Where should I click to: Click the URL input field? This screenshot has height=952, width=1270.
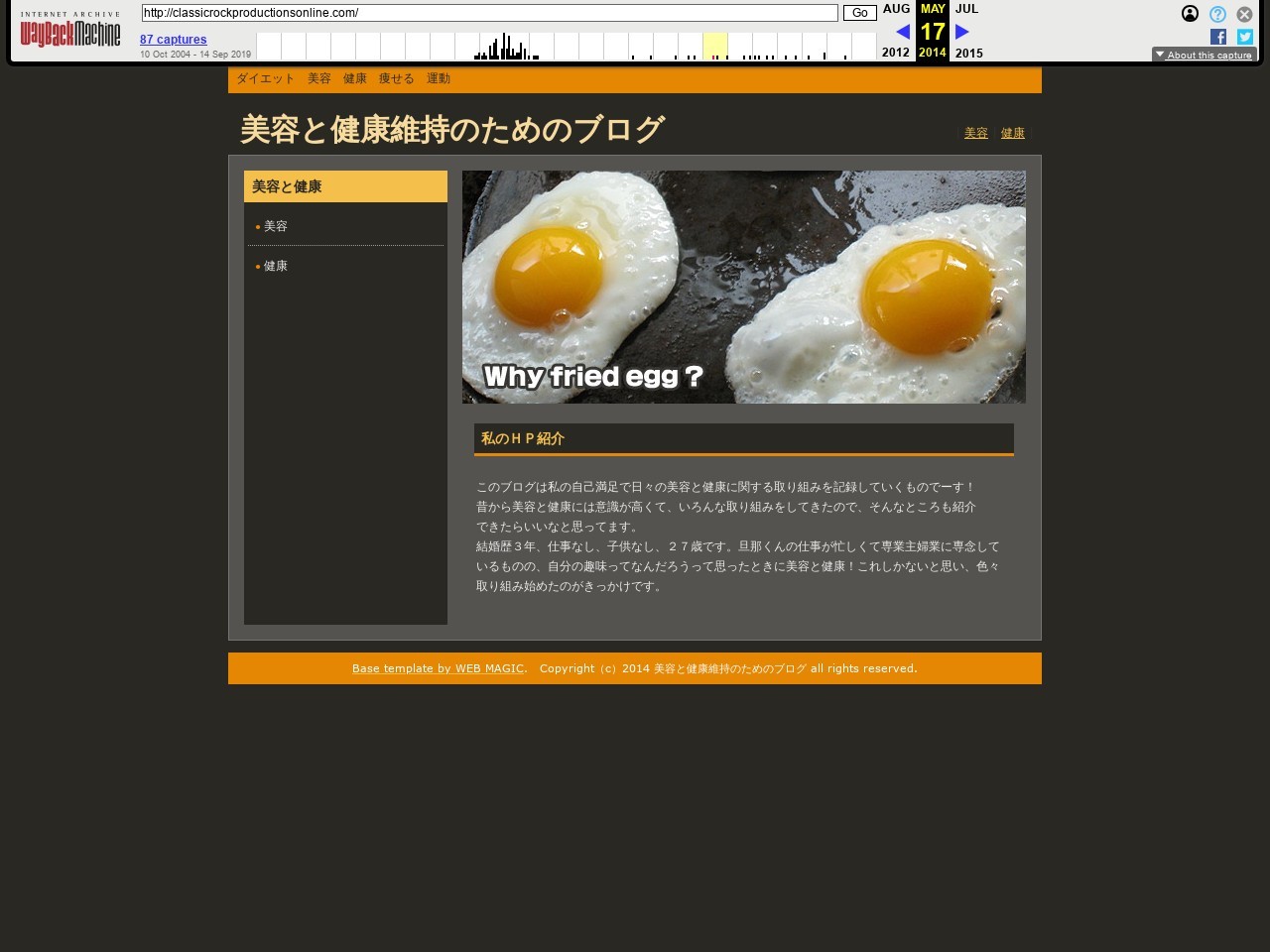click(x=489, y=13)
